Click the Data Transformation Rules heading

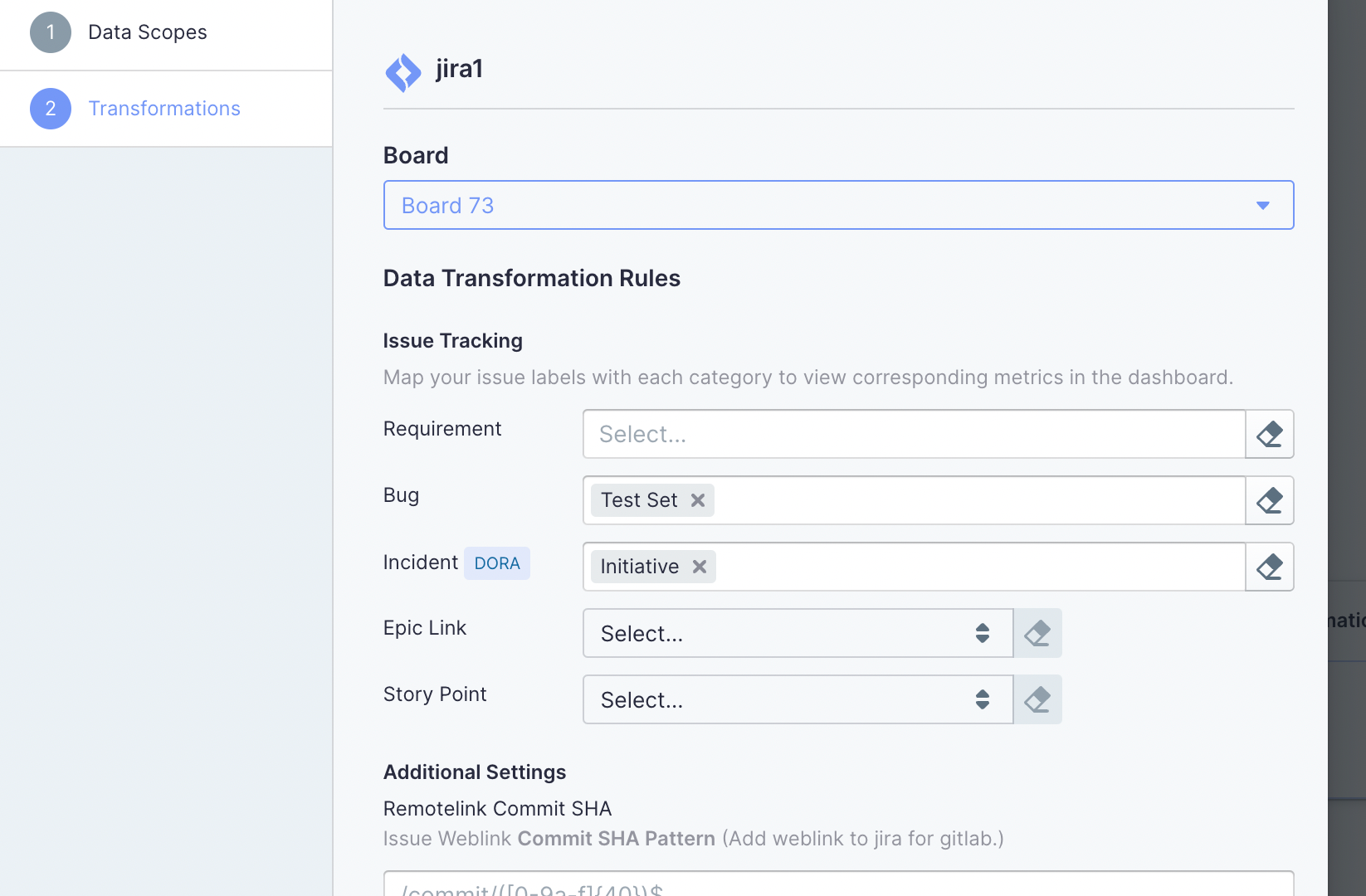click(532, 278)
